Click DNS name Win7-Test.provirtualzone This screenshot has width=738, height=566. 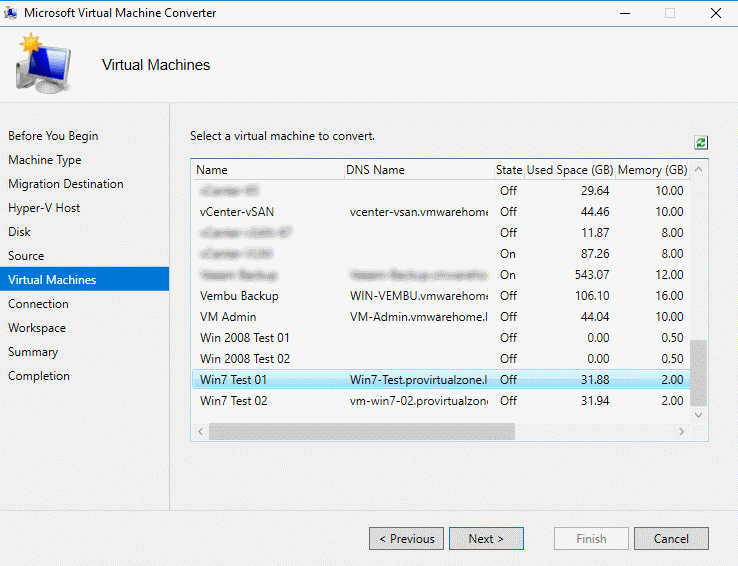(x=418, y=380)
